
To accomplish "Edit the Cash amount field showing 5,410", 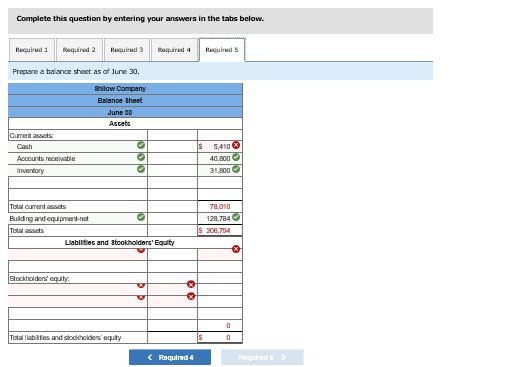I will [x=220, y=147].
